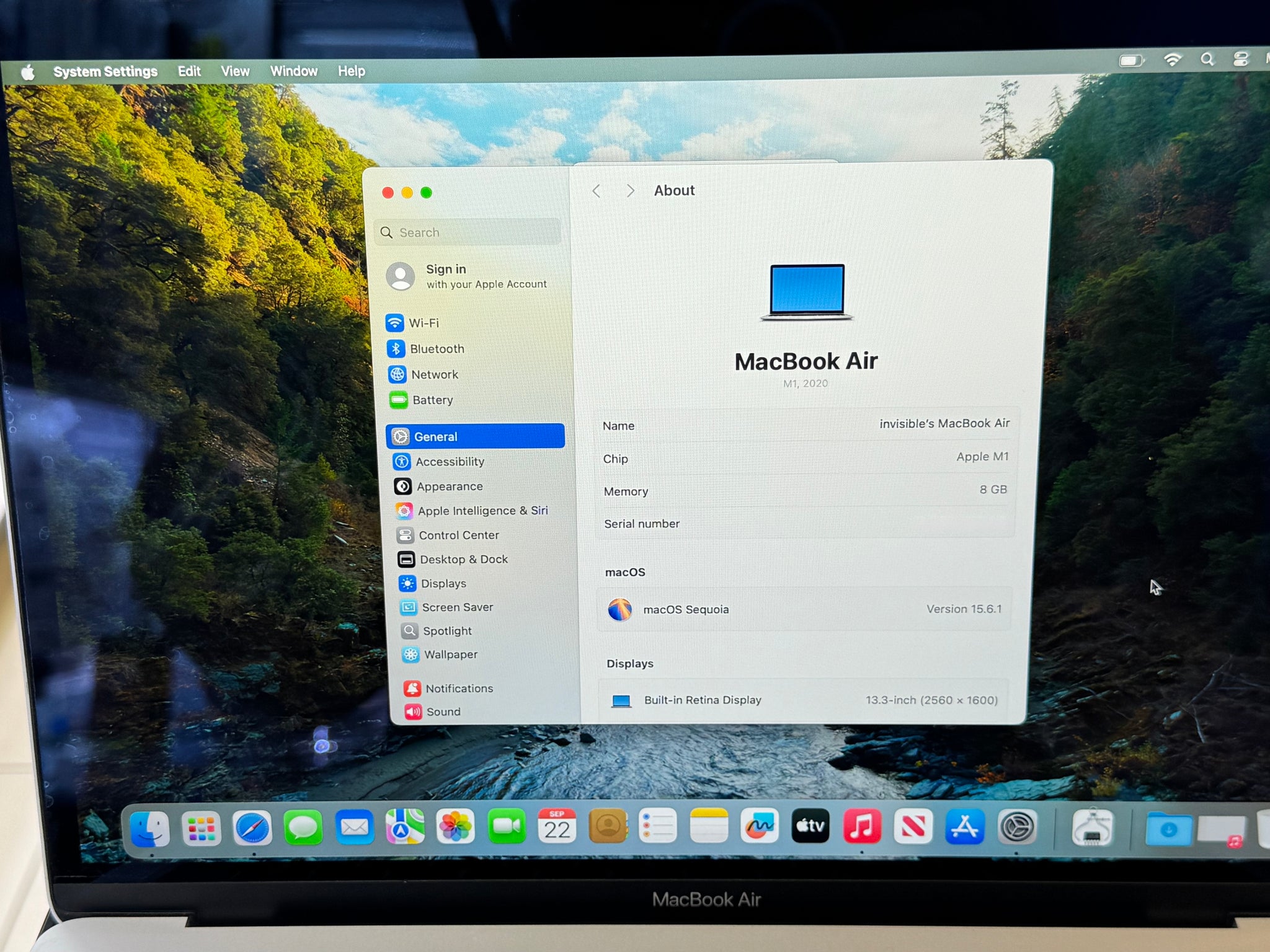Open Desktop & Dock settings
Viewport: 1270px width, 952px height.
point(463,559)
